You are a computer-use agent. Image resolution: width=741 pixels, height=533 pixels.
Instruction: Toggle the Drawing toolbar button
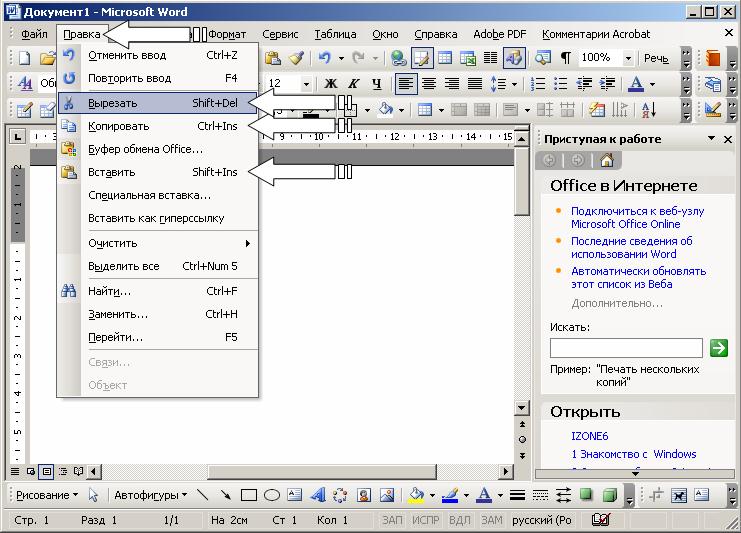pyautogui.click(x=514, y=58)
